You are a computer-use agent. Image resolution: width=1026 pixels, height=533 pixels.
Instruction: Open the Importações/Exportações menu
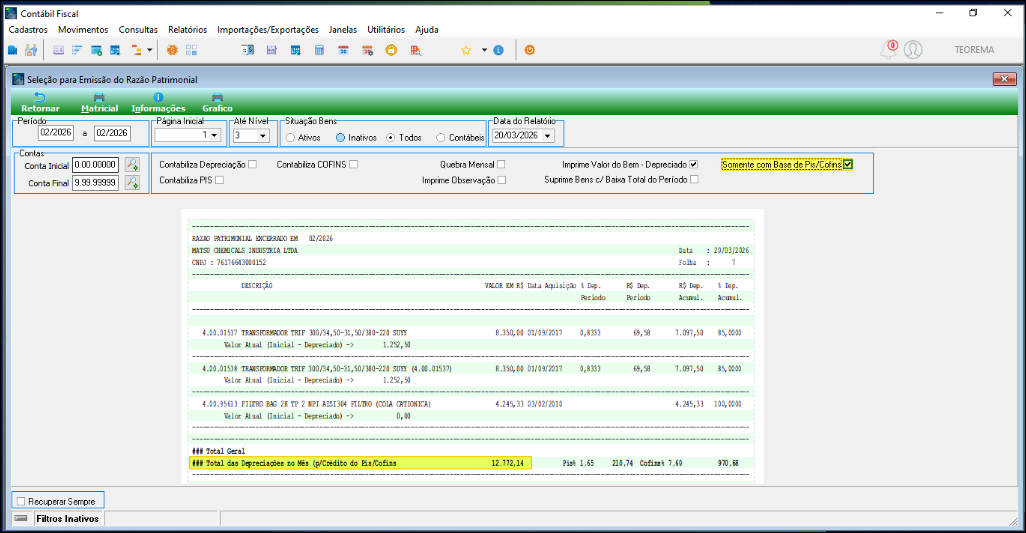268,30
